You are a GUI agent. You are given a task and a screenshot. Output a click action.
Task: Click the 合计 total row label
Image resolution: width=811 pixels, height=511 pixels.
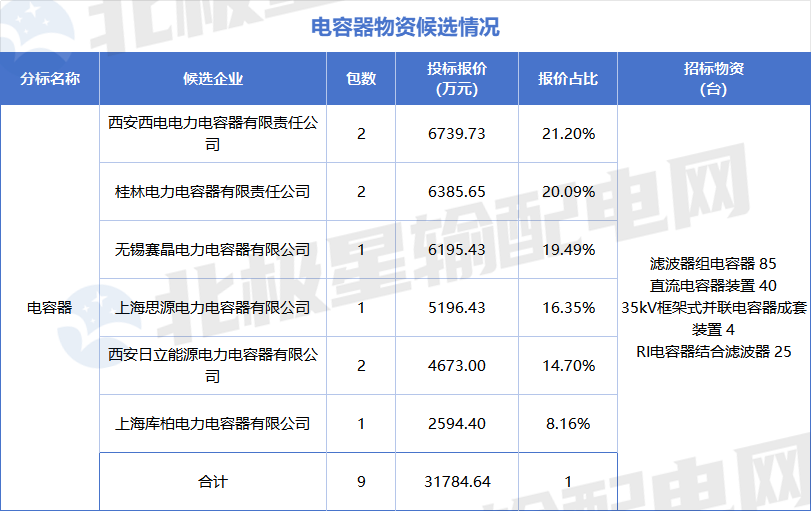point(213,482)
